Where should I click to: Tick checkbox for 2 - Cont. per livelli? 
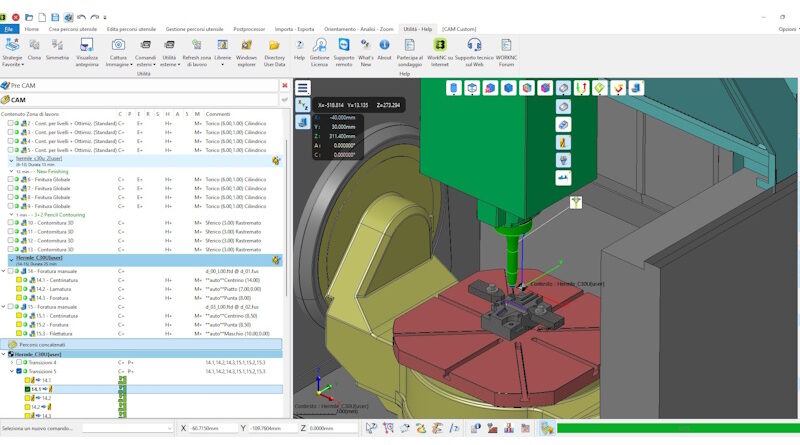[x=10, y=123]
